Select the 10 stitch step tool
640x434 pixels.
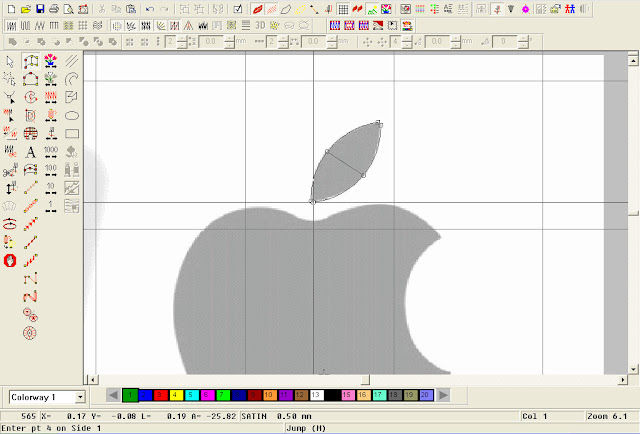coord(51,188)
